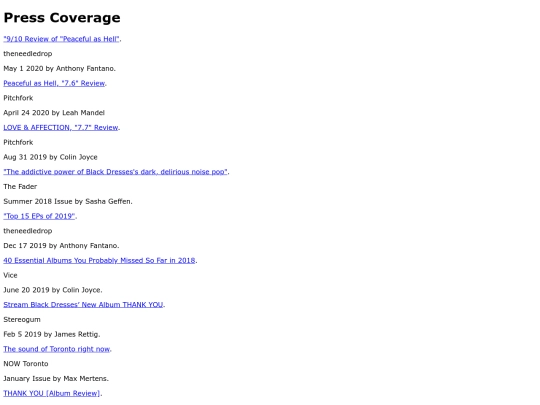Click the text April 24 2020 by Leah Mandel

54,113
